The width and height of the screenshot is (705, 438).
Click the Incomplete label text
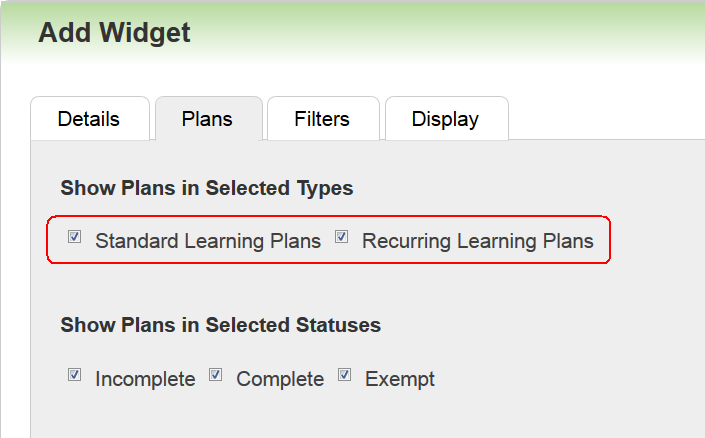(145, 379)
